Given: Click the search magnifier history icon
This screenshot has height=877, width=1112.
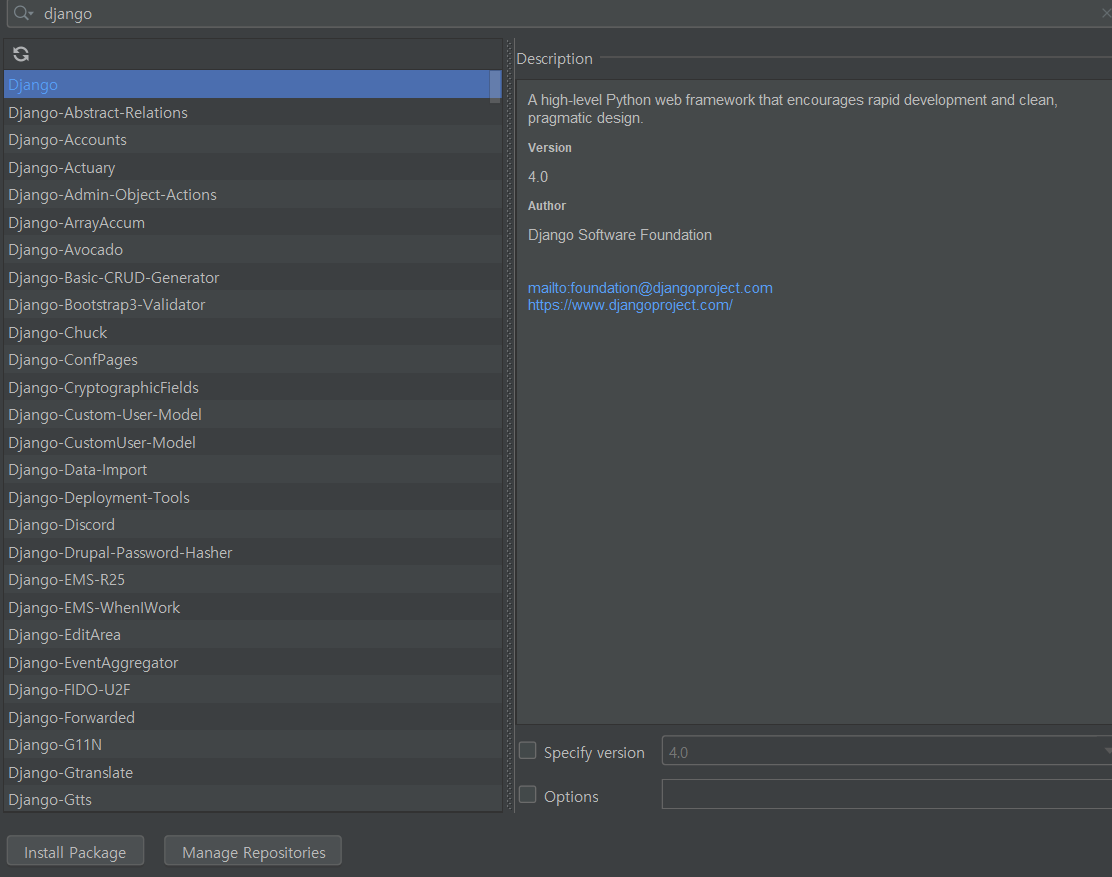Looking at the screenshot, I should coord(23,13).
